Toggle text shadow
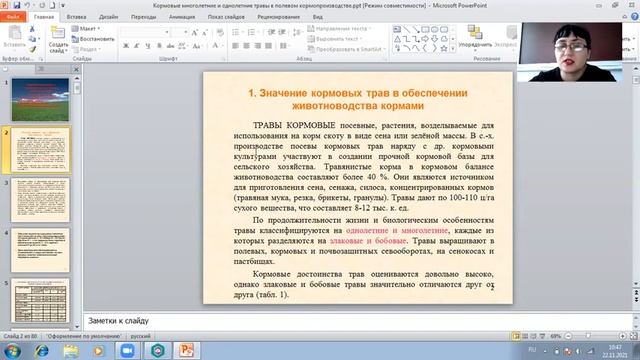Screen dimensions: 640x360 (x=159, y=46)
